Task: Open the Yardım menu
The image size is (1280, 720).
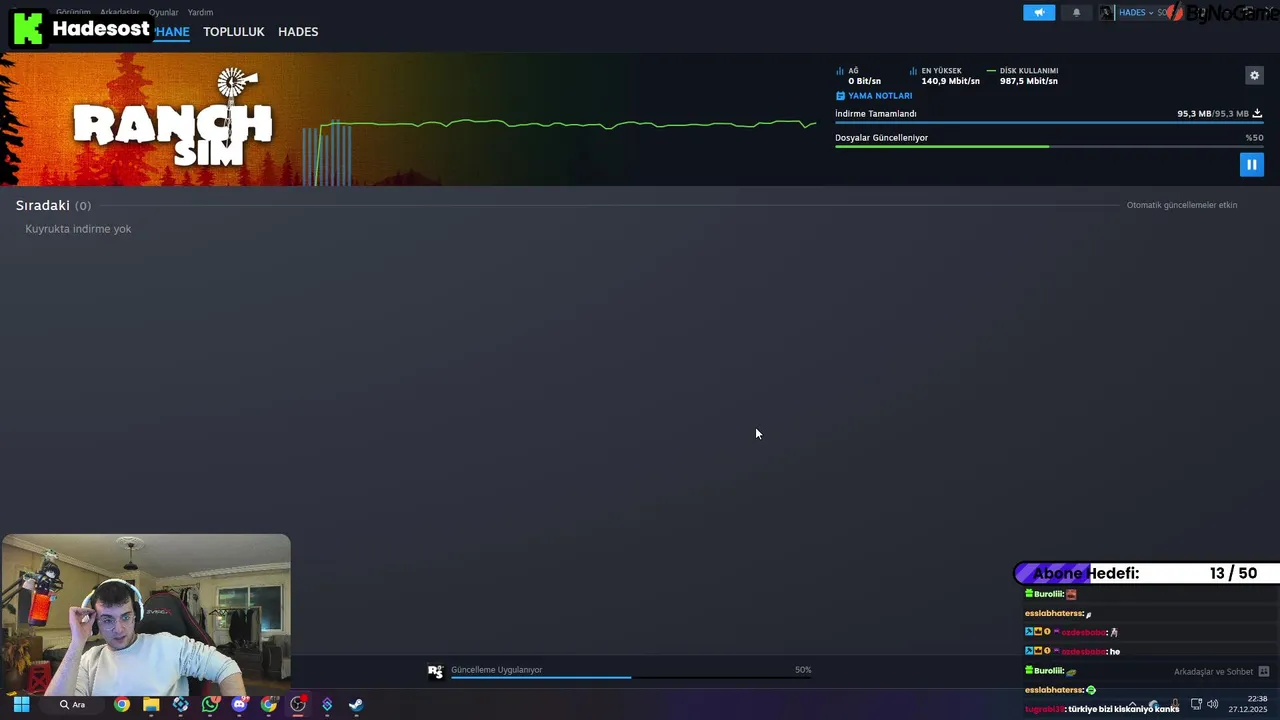Action: [x=201, y=12]
